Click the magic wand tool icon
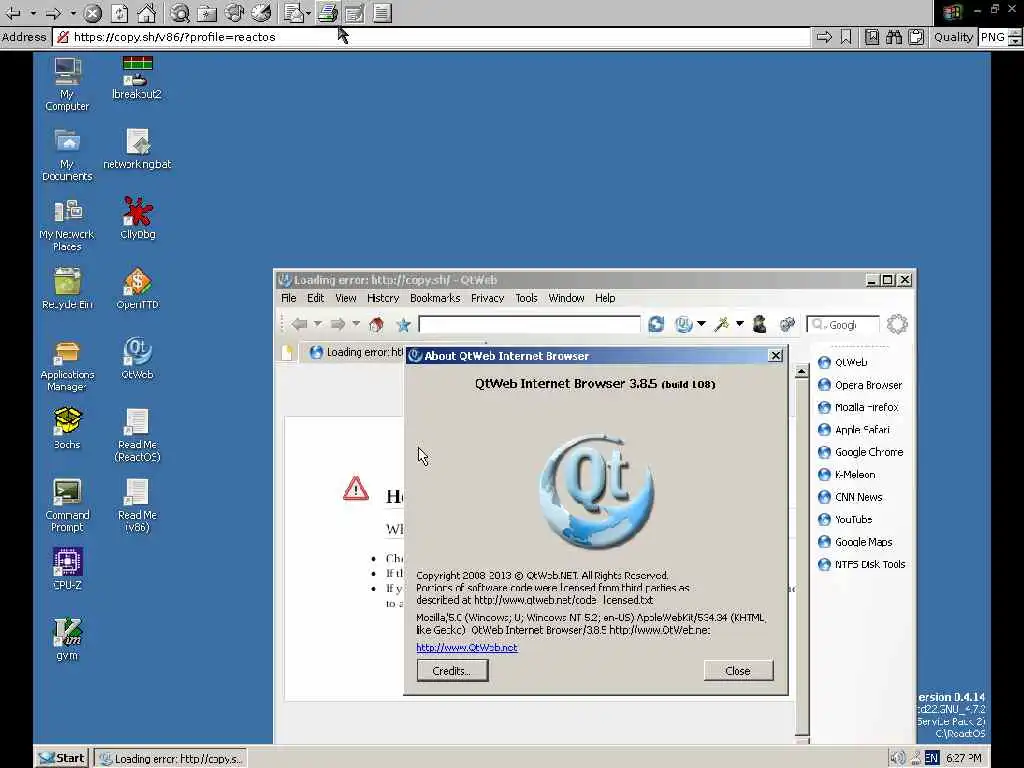Image resolution: width=1024 pixels, height=768 pixels. [722, 324]
